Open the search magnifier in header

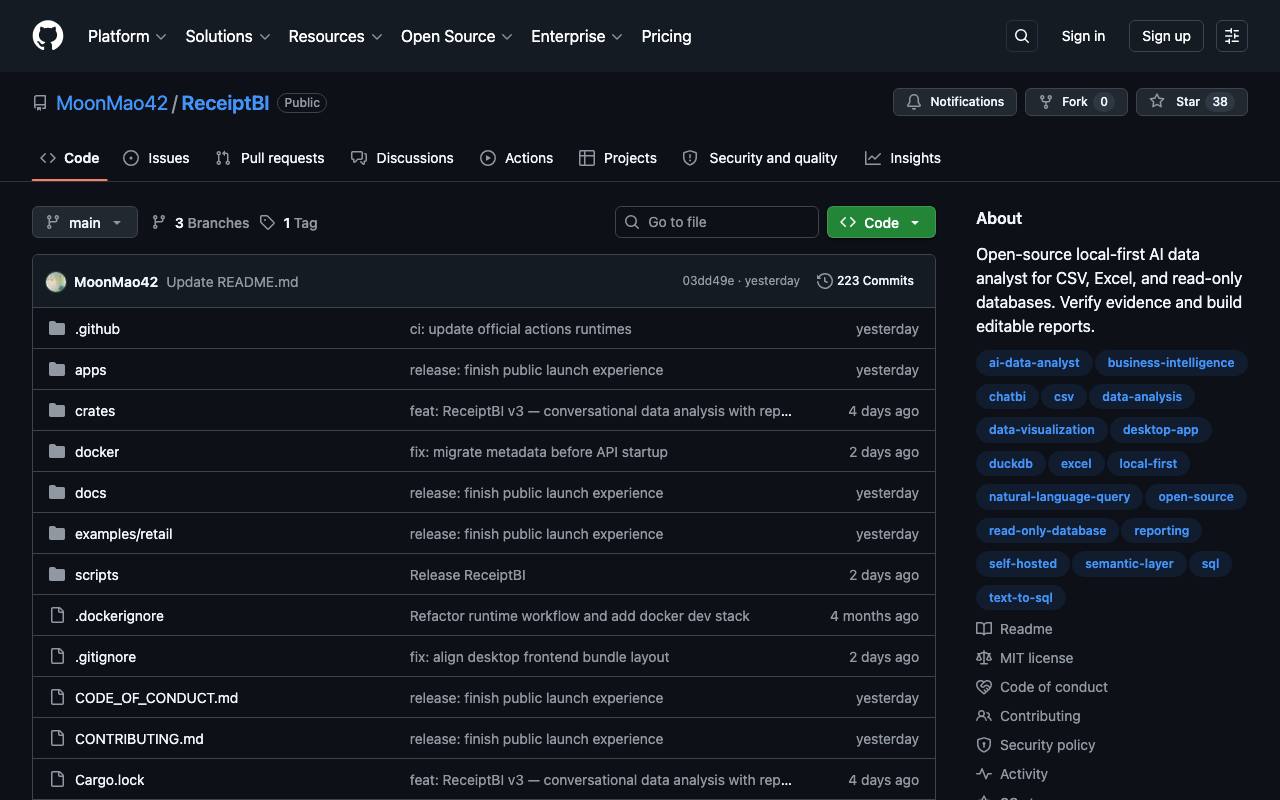(x=1022, y=36)
